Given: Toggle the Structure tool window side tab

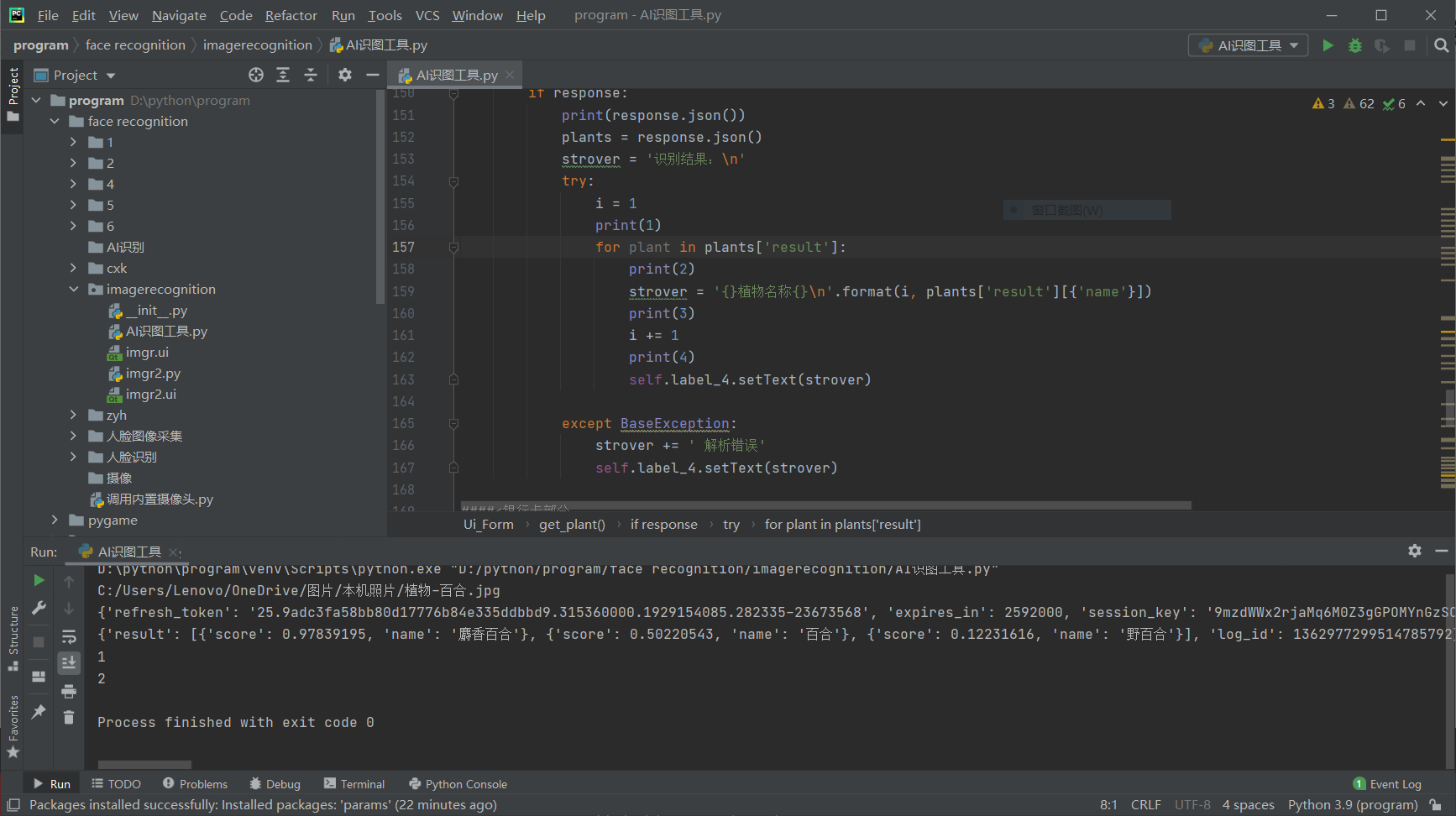Looking at the screenshot, I should [13, 638].
